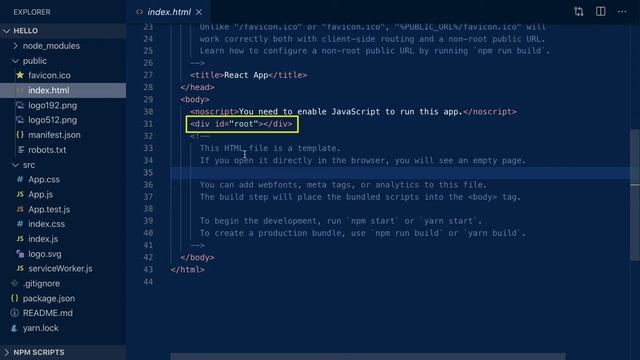
Task: Click the closing </html> tag
Action: click(x=188, y=269)
